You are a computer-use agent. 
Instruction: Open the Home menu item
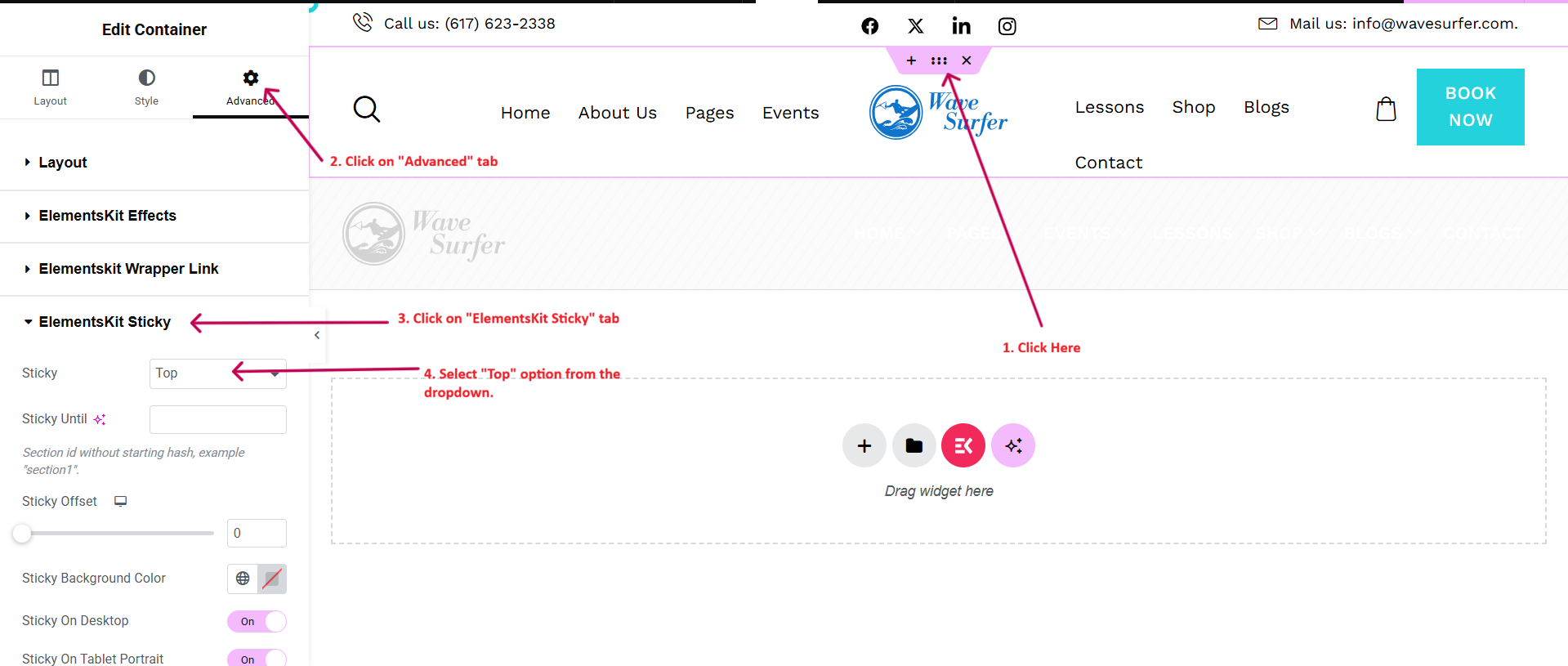coord(525,113)
